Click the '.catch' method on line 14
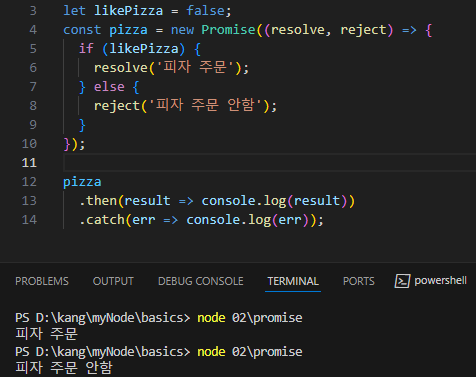The height and width of the screenshot is (377, 476). pos(102,220)
